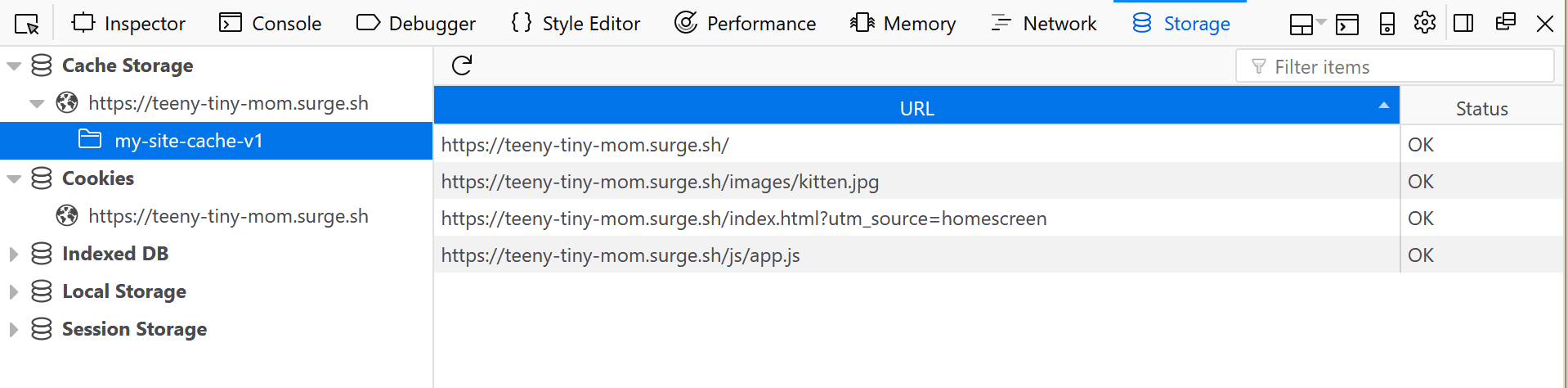Collapse the Cookies tree node
The image size is (1568, 388).
(14, 179)
